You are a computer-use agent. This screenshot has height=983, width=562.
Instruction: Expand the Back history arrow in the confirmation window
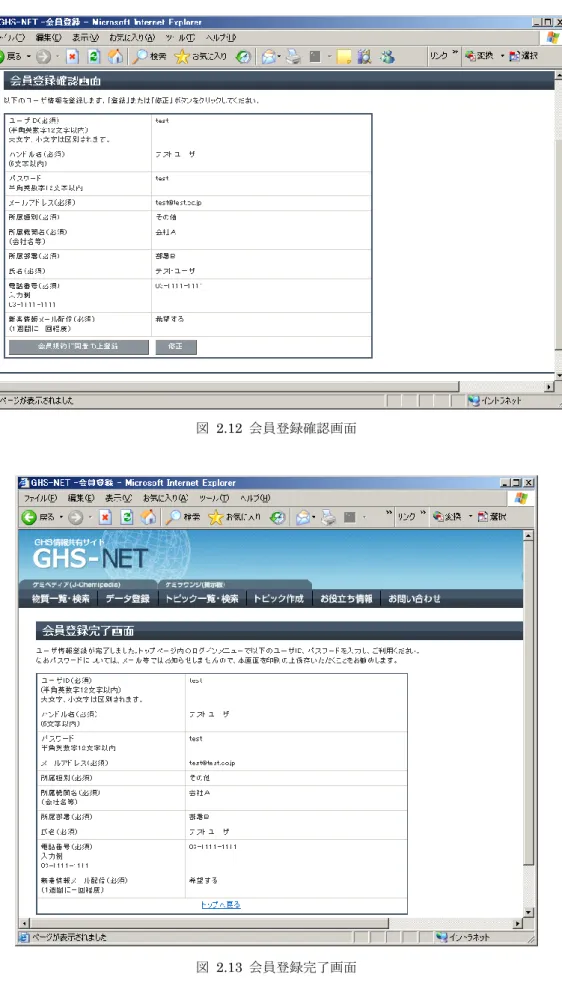tap(28, 56)
